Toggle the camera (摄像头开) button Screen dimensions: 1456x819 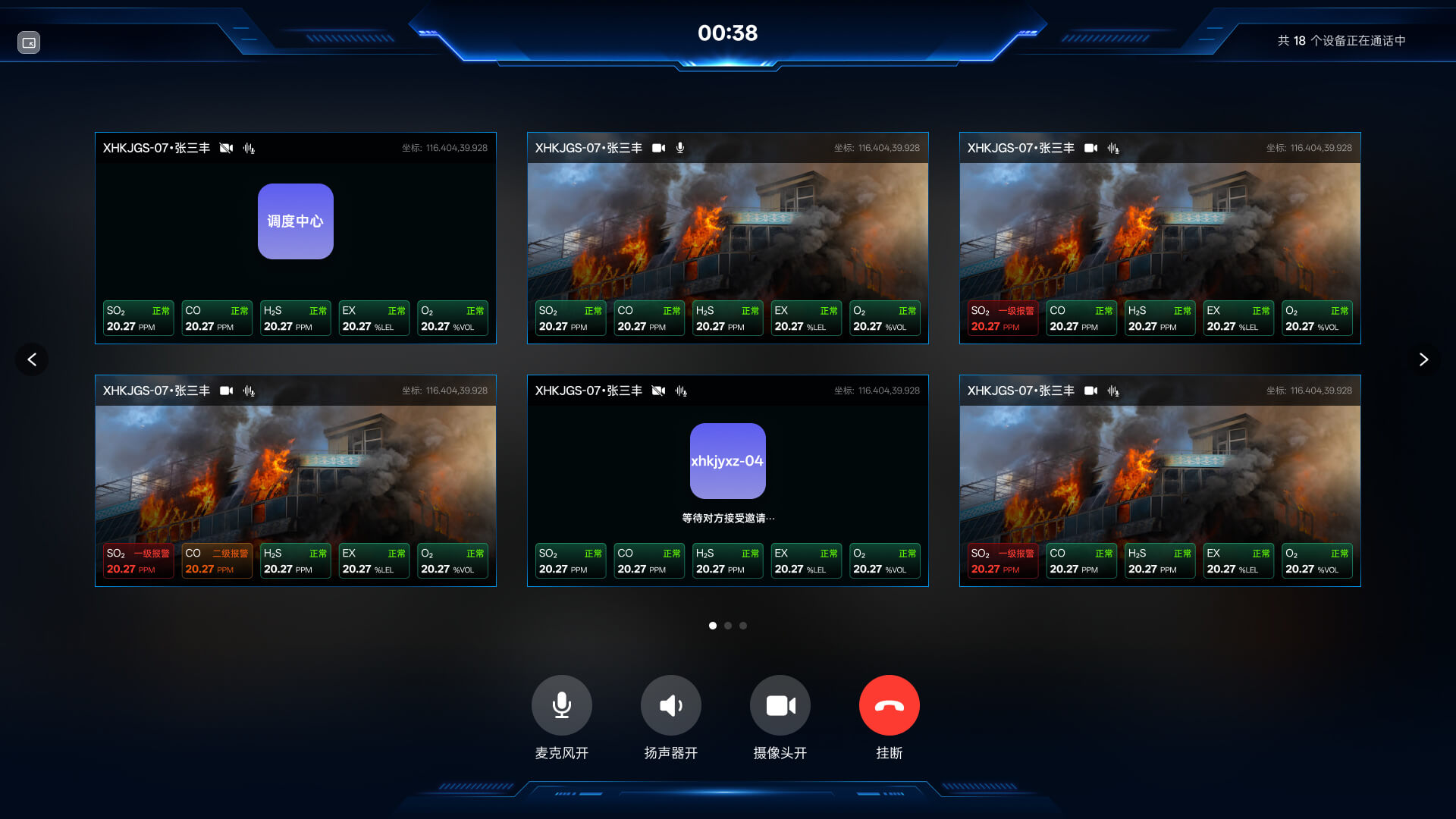780,705
